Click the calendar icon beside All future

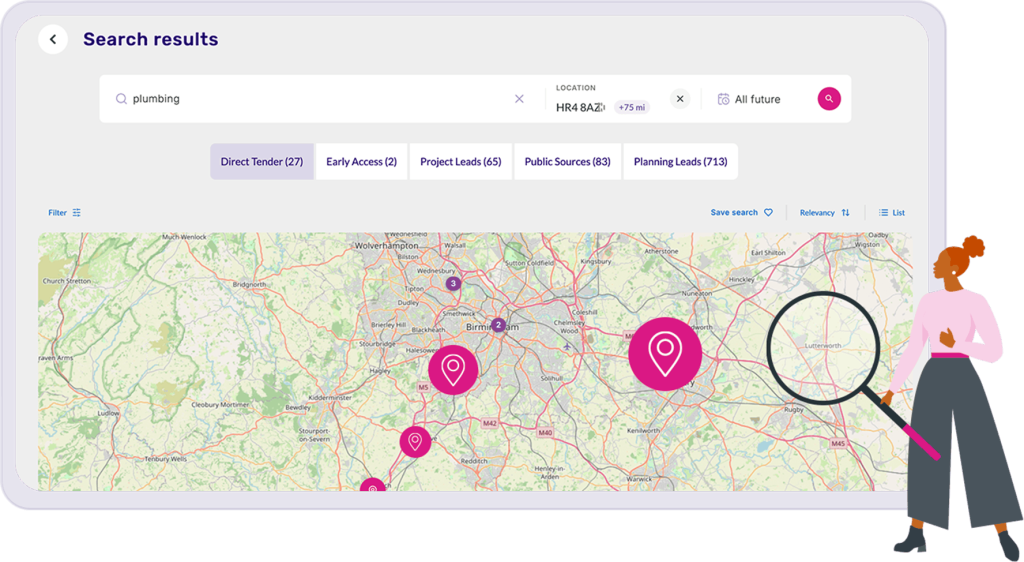pos(723,99)
